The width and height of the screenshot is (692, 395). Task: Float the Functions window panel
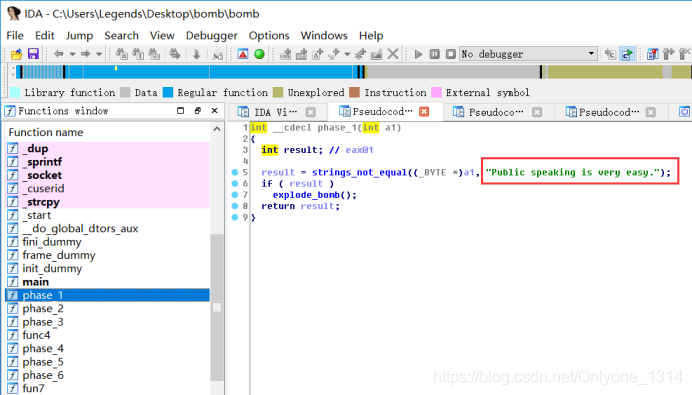coord(198,111)
